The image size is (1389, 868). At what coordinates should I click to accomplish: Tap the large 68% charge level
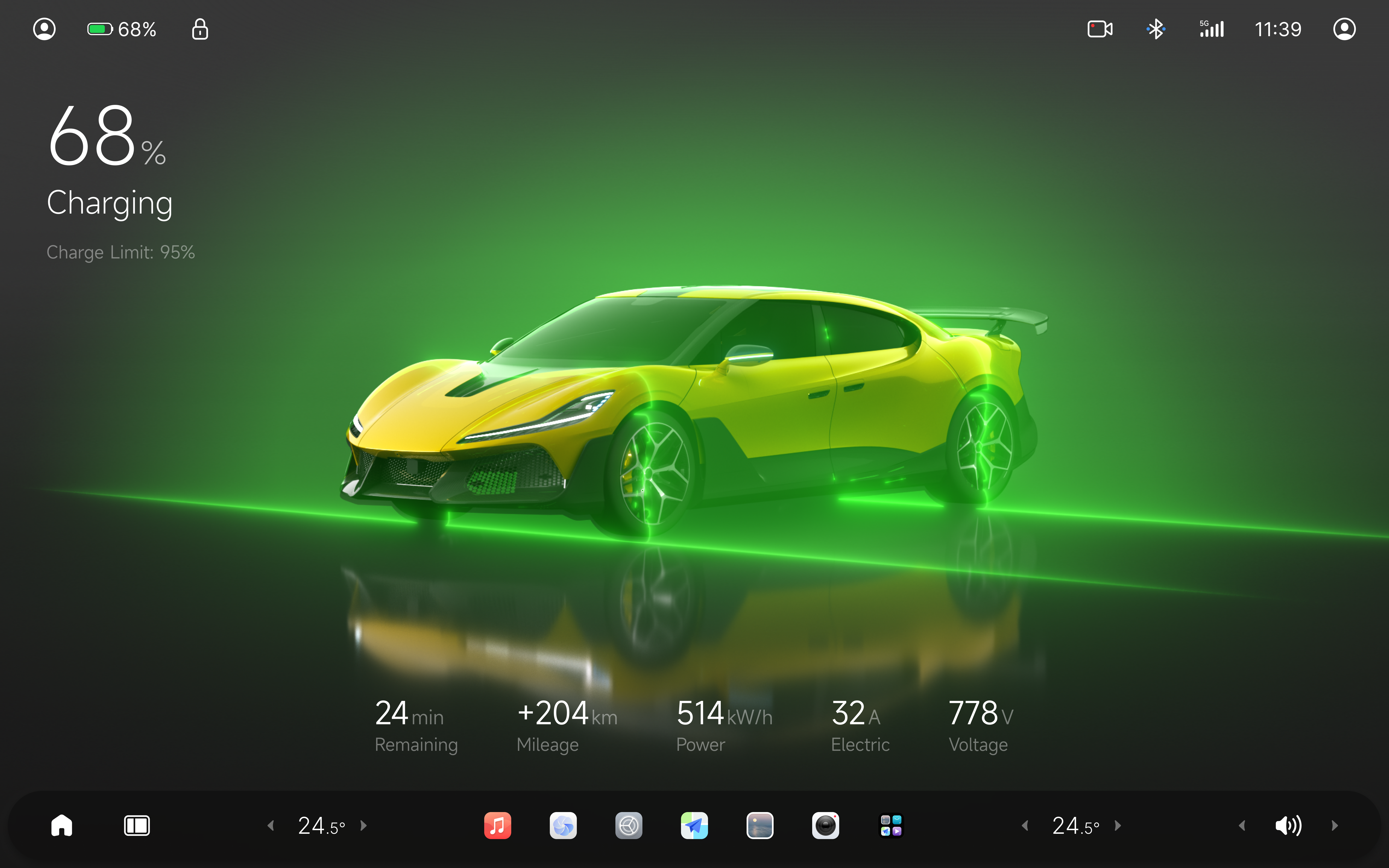[x=107, y=136]
